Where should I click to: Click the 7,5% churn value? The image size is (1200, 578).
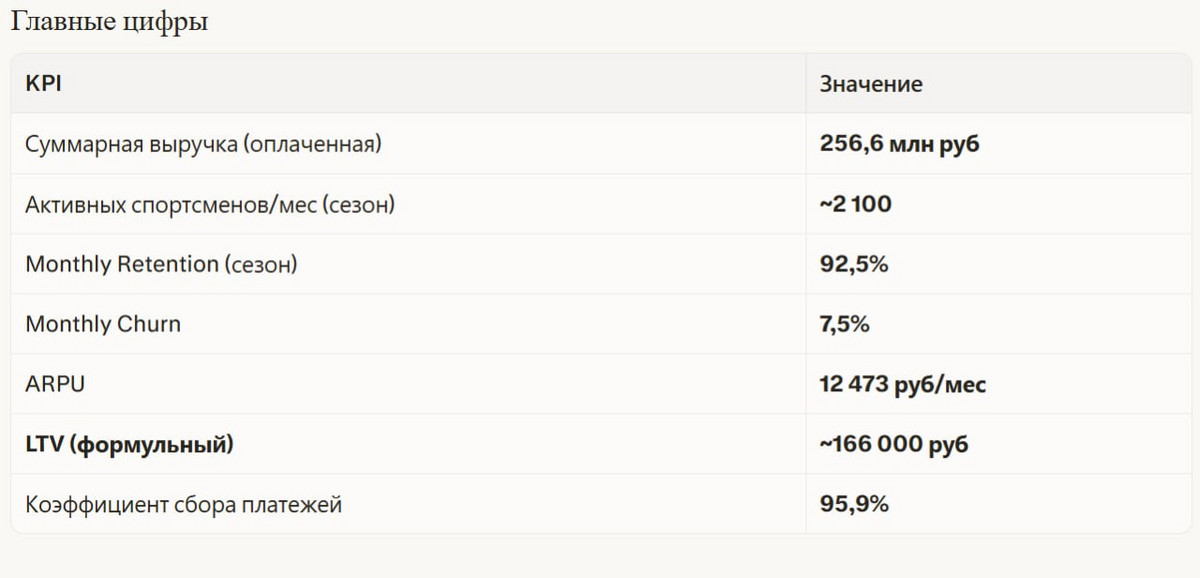pyautogui.click(x=847, y=324)
